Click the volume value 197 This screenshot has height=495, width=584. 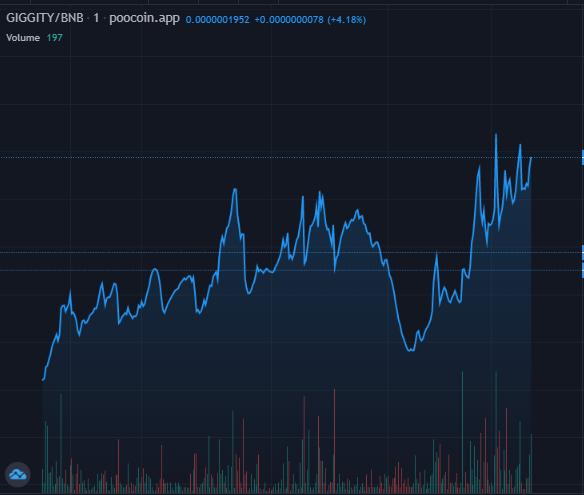coord(54,38)
